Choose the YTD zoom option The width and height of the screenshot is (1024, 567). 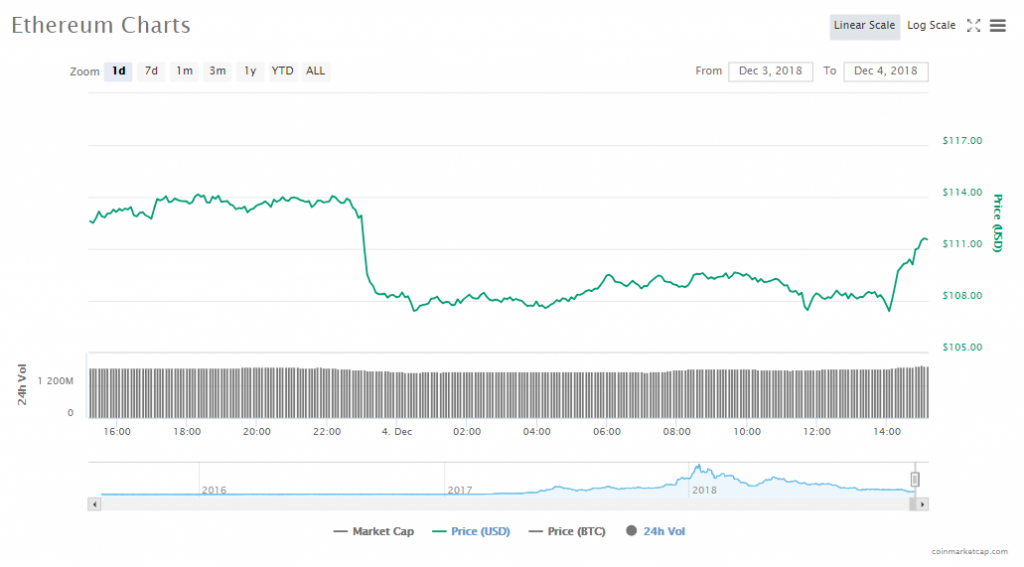(x=283, y=71)
